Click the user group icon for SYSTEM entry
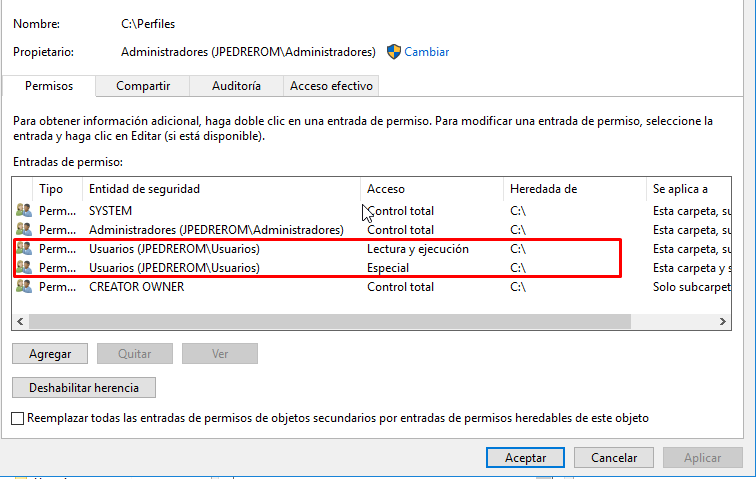Viewport: 756px width, 479px height. 24,211
